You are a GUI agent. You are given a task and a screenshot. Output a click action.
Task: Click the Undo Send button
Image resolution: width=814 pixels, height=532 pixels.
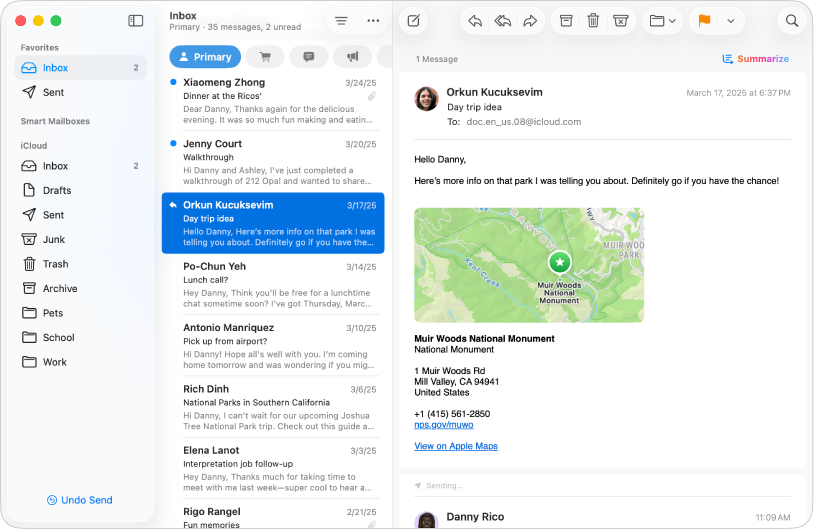click(x=80, y=500)
